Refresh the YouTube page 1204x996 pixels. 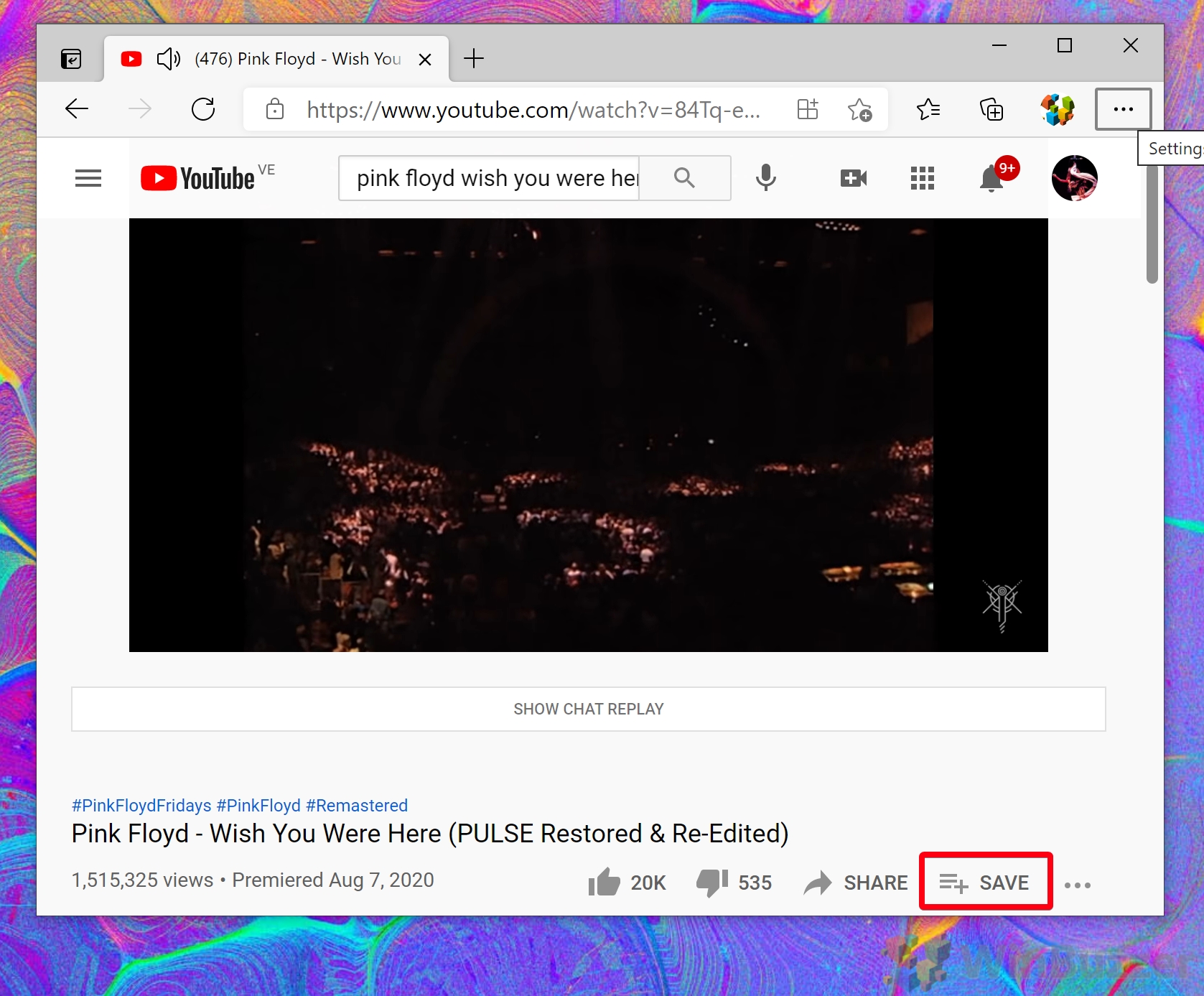[203, 109]
